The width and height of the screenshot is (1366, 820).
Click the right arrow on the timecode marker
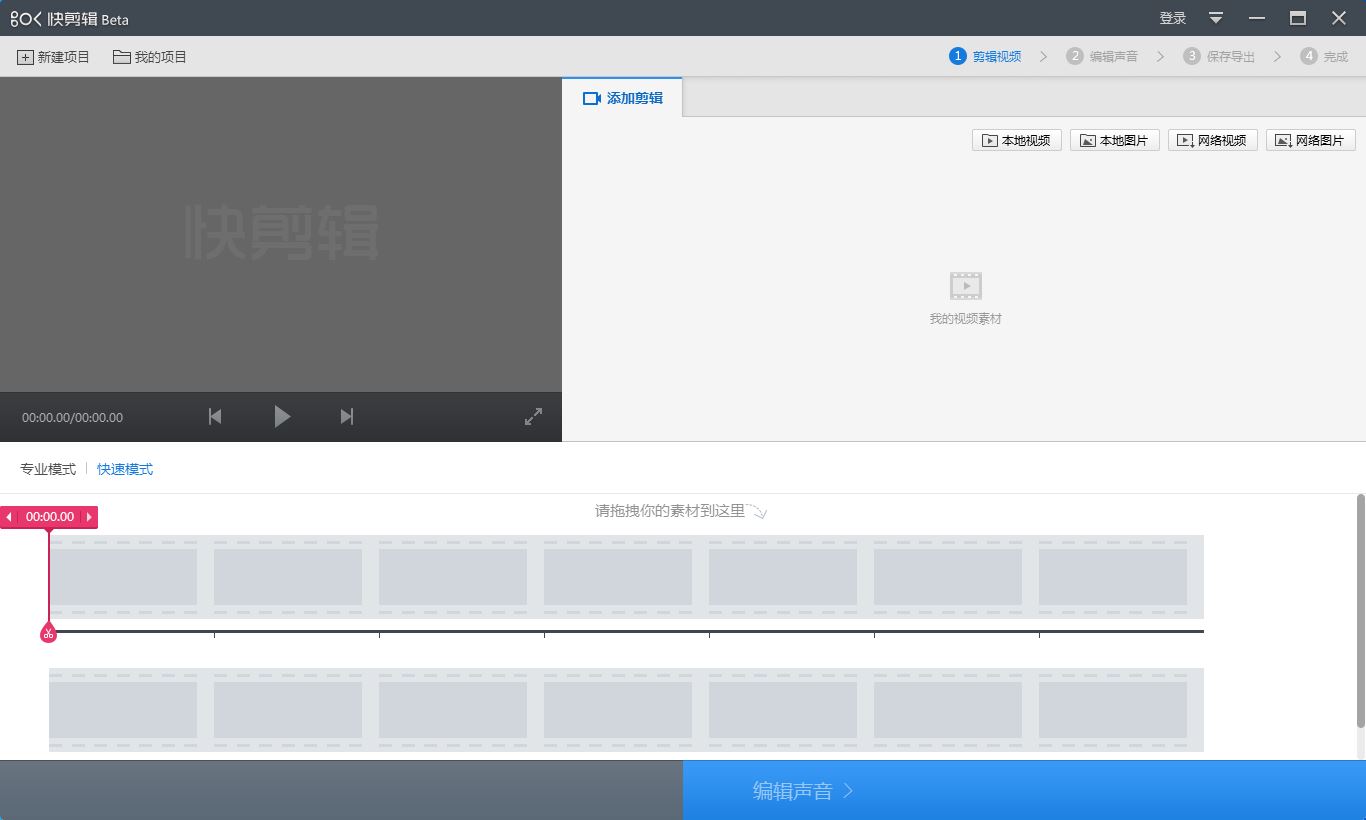click(88, 517)
